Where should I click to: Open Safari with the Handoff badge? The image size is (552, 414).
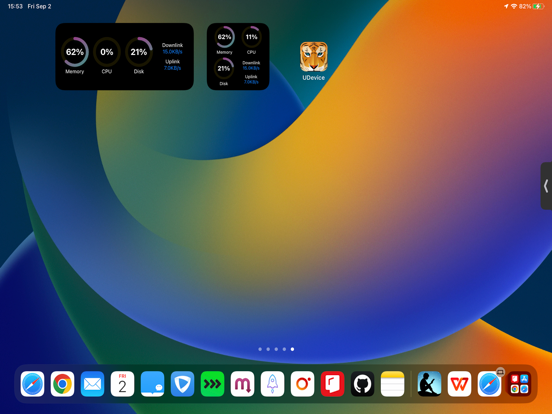click(x=489, y=384)
